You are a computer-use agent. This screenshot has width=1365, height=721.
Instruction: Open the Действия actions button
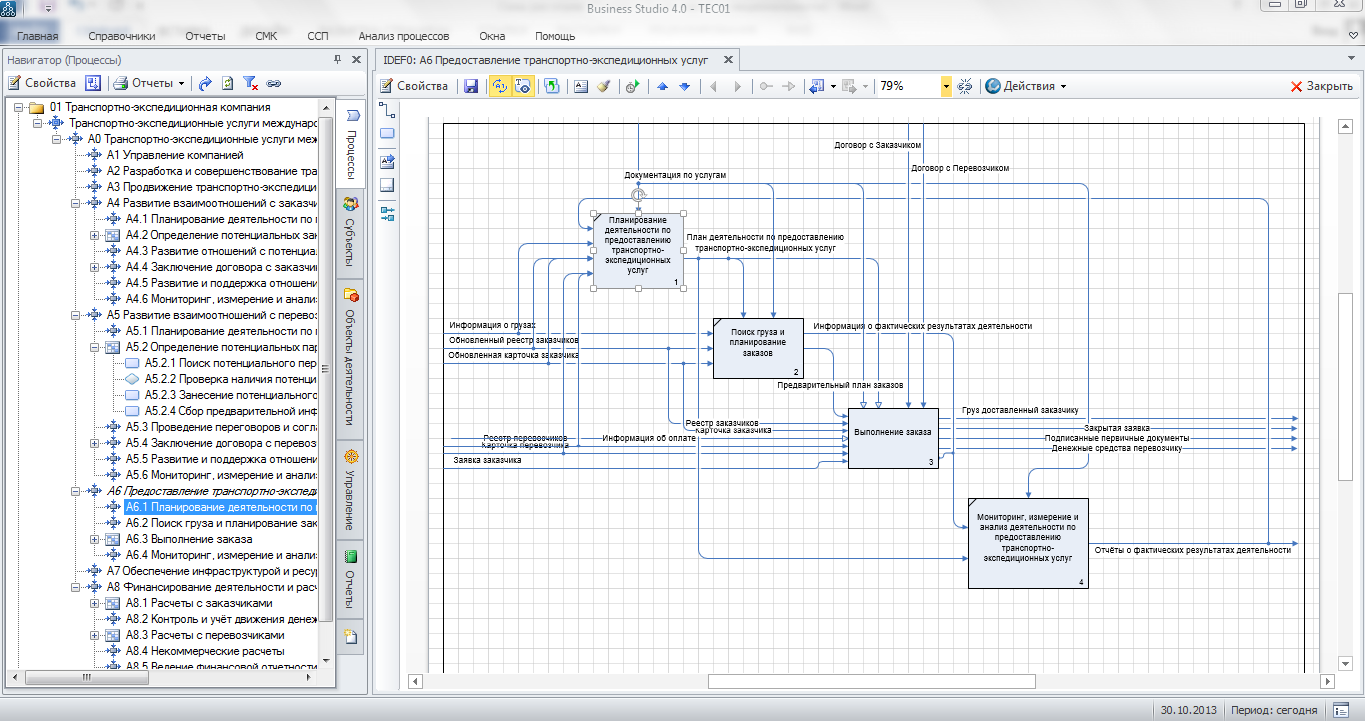tap(1025, 86)
